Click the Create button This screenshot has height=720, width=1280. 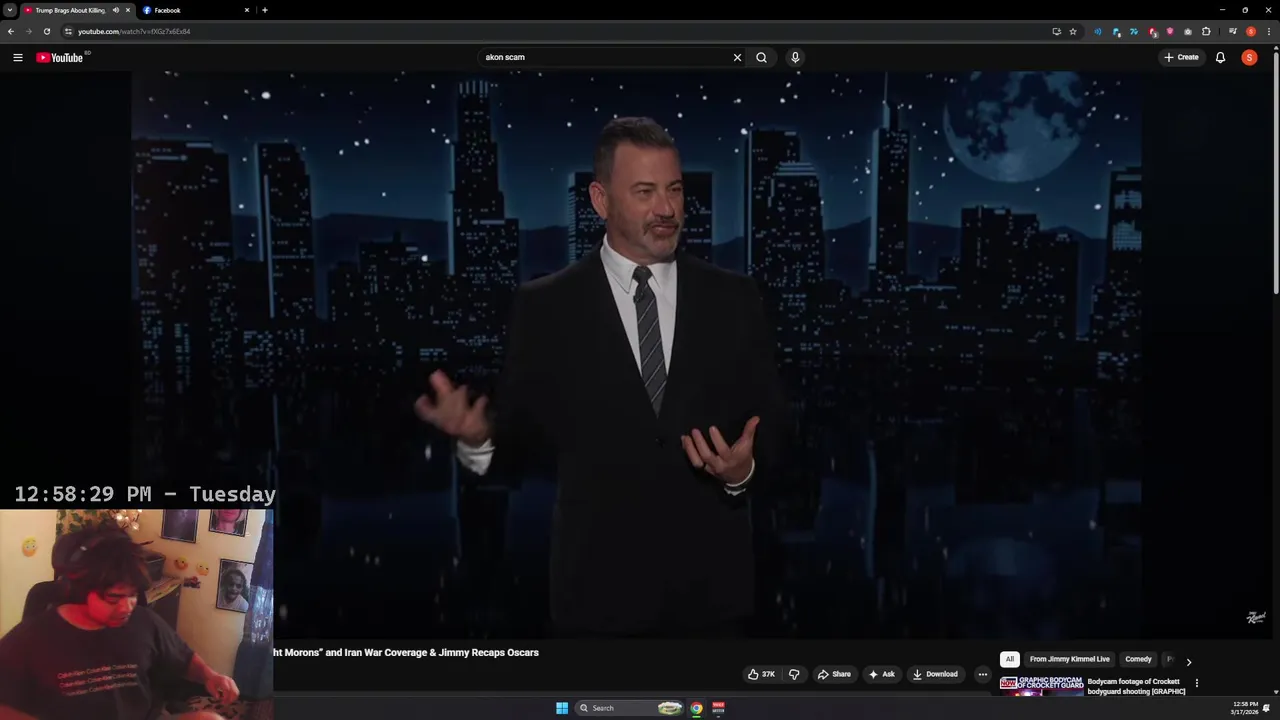tap(1181, 57)
